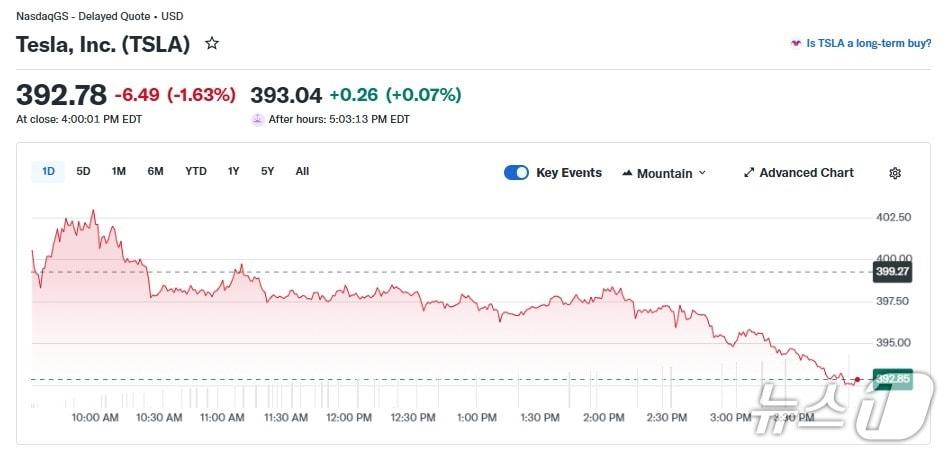
Task: Click the Advanced Chart expand arrows icon
Action: [x=749, y=173]
